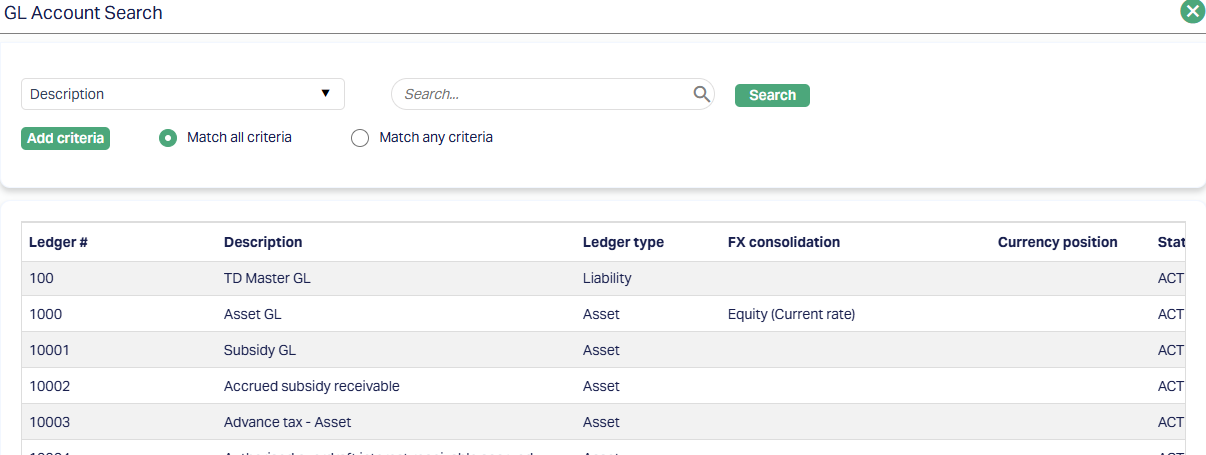Click the Currency position column header

1057,242
